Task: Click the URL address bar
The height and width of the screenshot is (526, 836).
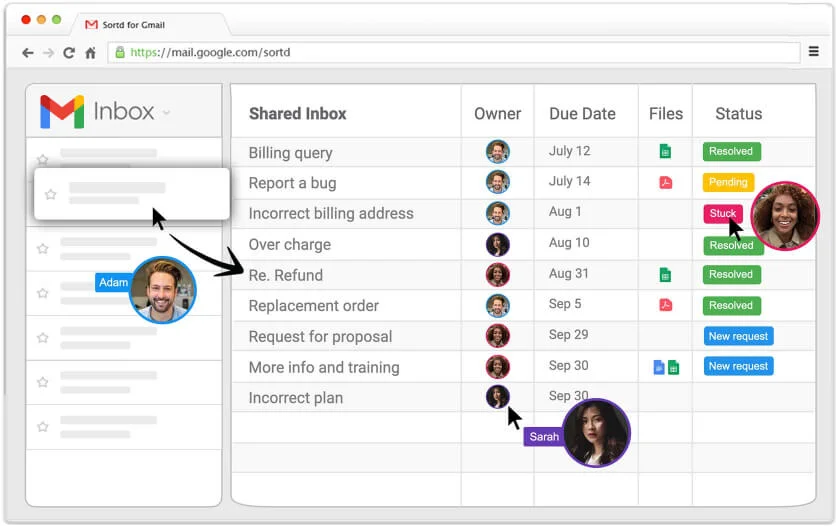Action: pyautogui.click(x=450, y=52)
